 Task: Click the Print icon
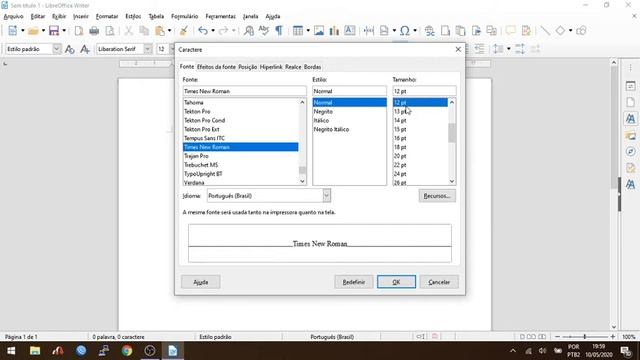(94, 31)
